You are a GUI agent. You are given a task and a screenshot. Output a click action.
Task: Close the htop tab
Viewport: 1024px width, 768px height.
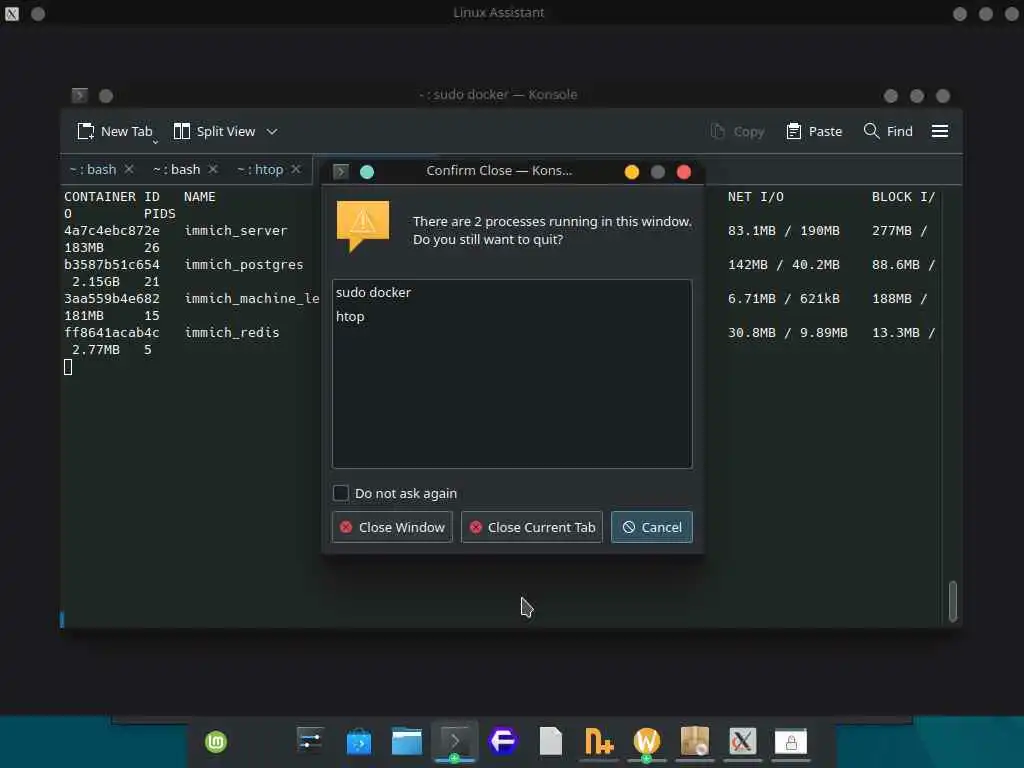click(x=296, y=169)
